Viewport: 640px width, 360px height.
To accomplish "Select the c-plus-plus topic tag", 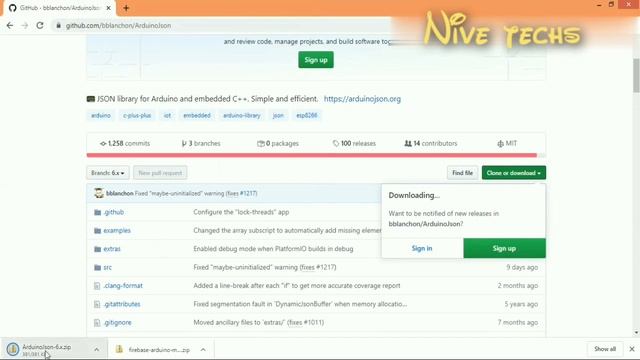I will 137,116.
